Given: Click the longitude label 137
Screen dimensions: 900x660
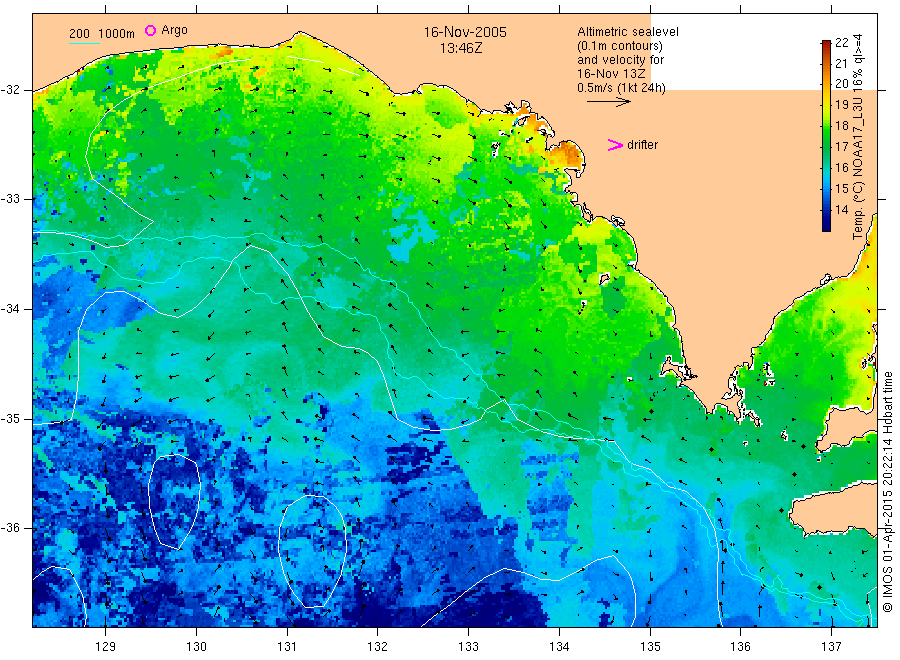Looking at the screenshot, I should (831, 647).
